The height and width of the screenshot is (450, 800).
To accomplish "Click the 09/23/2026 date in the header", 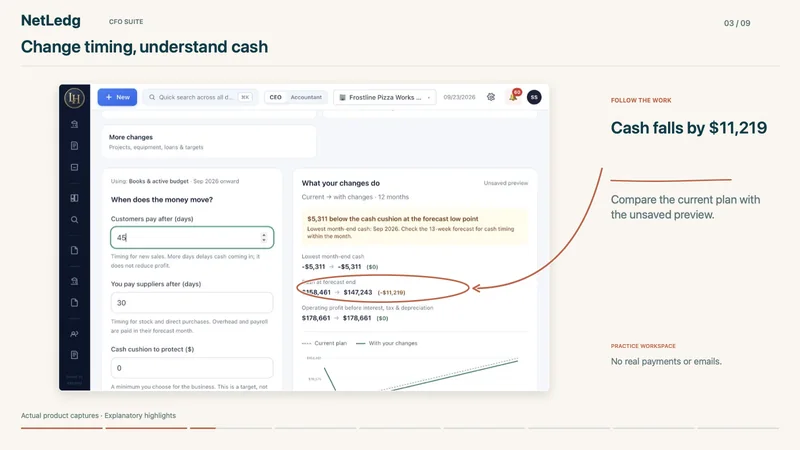I will [x=459, y=97].
